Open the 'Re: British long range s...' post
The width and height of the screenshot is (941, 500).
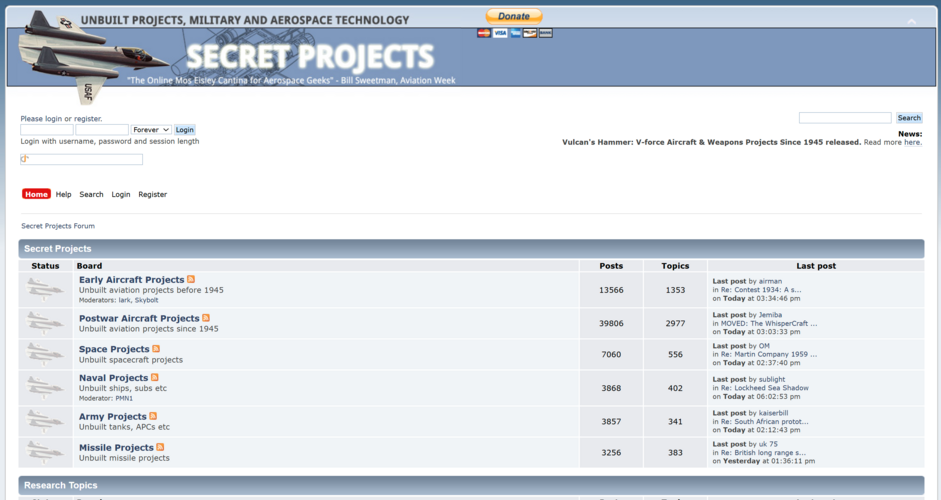tap(763, 453)
